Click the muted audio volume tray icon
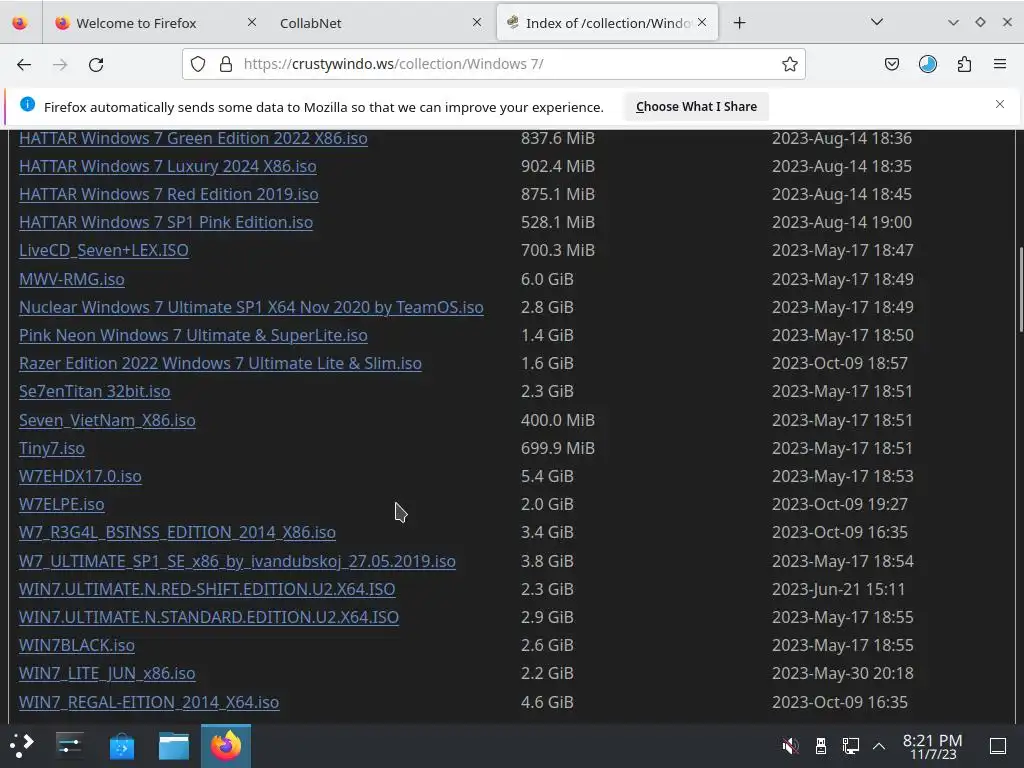 pyautogui.click(x=790, y=745)
